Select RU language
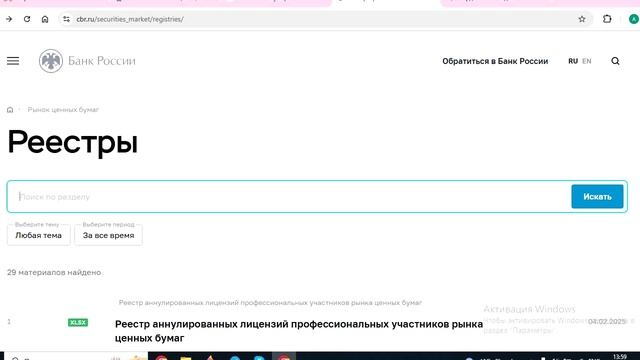This screenshot has height=360, width=640. point(573,61)
